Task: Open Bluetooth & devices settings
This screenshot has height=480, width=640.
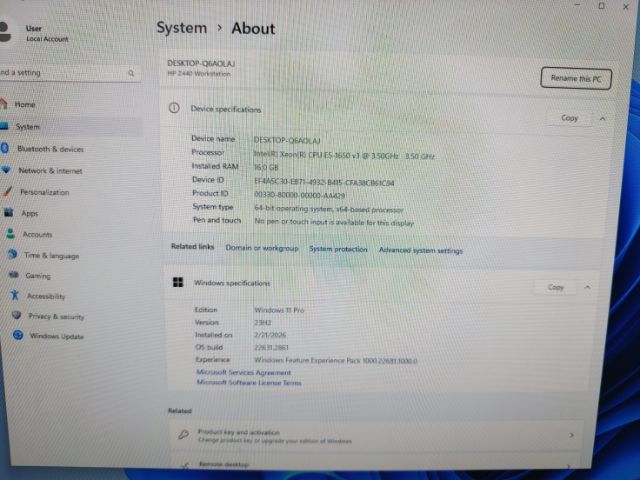Action: coord(50,149)
